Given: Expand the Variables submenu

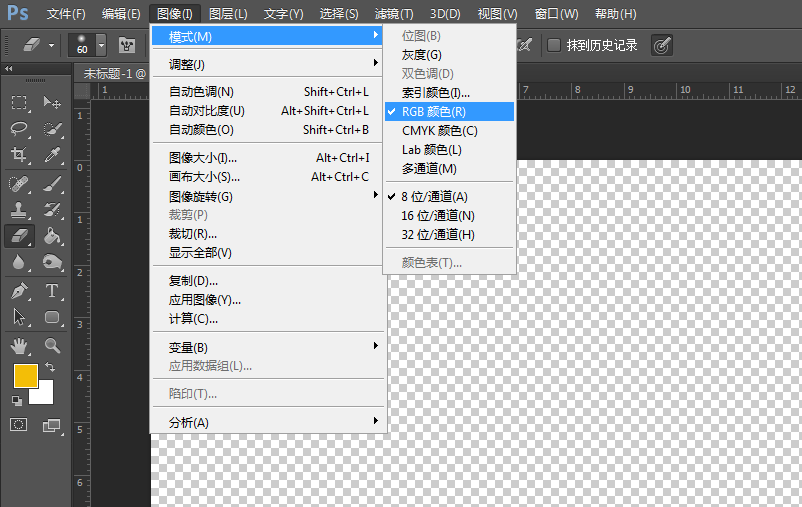Looking at the screenshot, I should coord(268,347).
